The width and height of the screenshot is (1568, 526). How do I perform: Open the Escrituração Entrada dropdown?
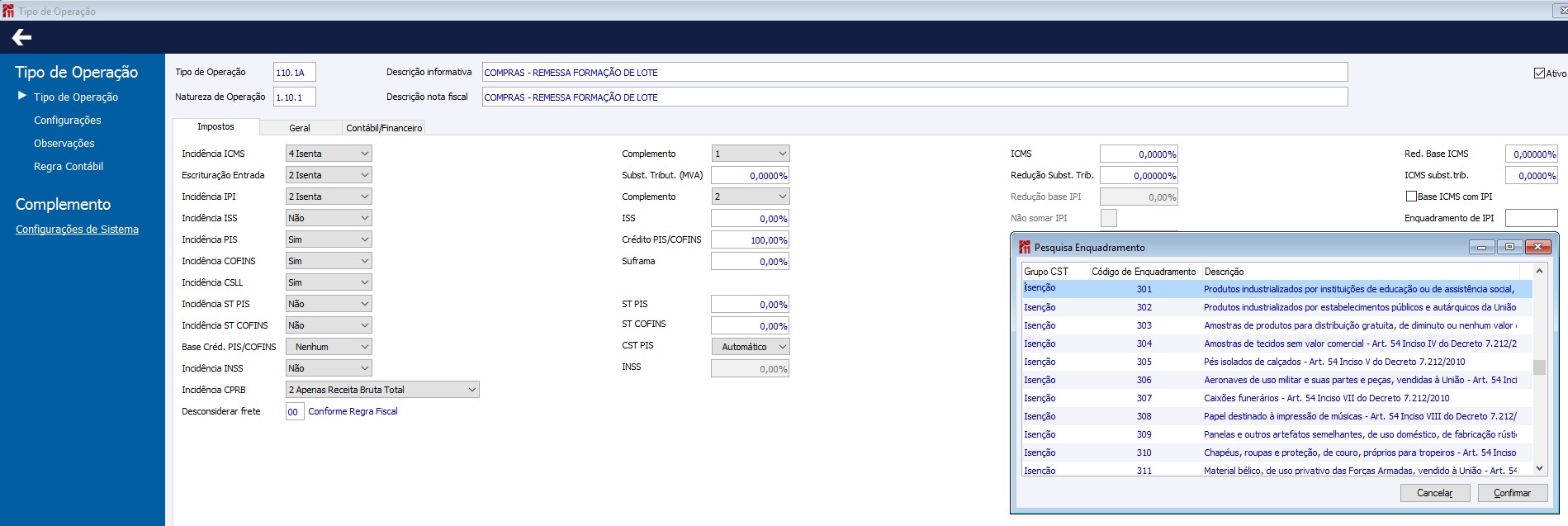(329, 175)
